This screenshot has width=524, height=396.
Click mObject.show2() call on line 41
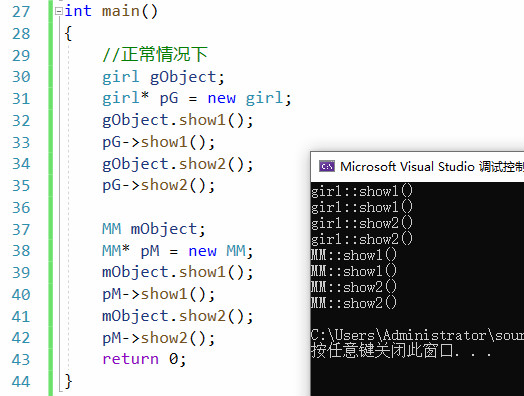click(178, 316)
